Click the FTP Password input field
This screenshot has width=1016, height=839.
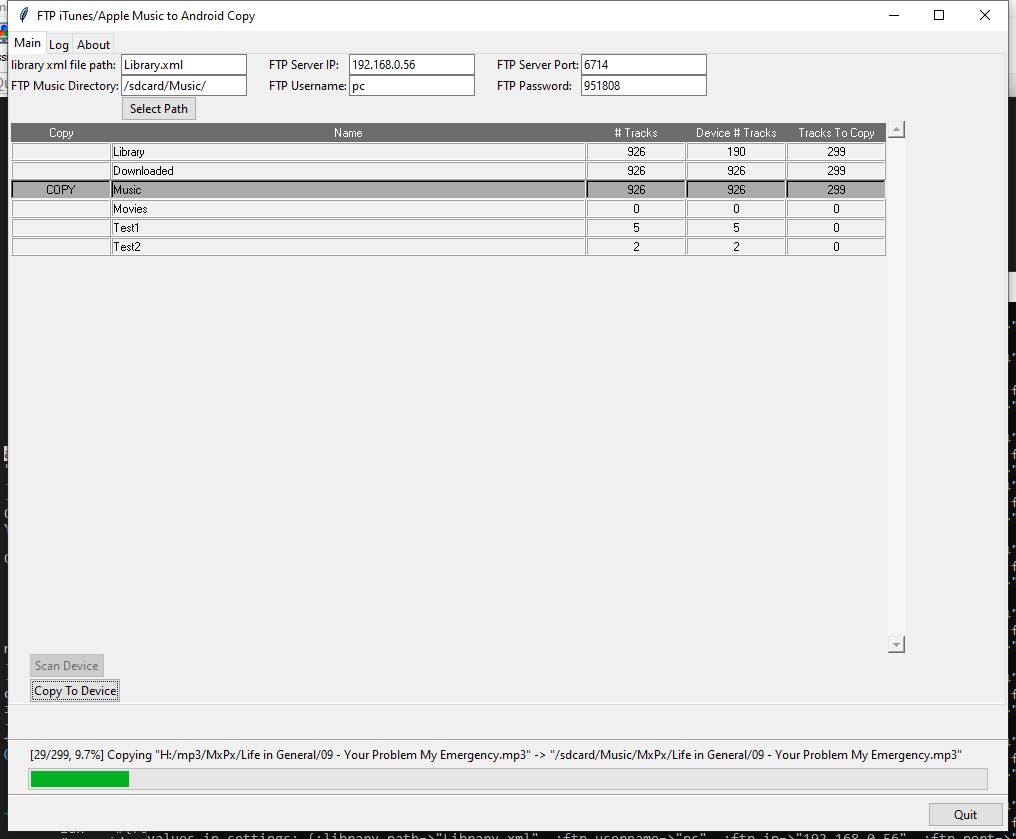pos(643,85)
